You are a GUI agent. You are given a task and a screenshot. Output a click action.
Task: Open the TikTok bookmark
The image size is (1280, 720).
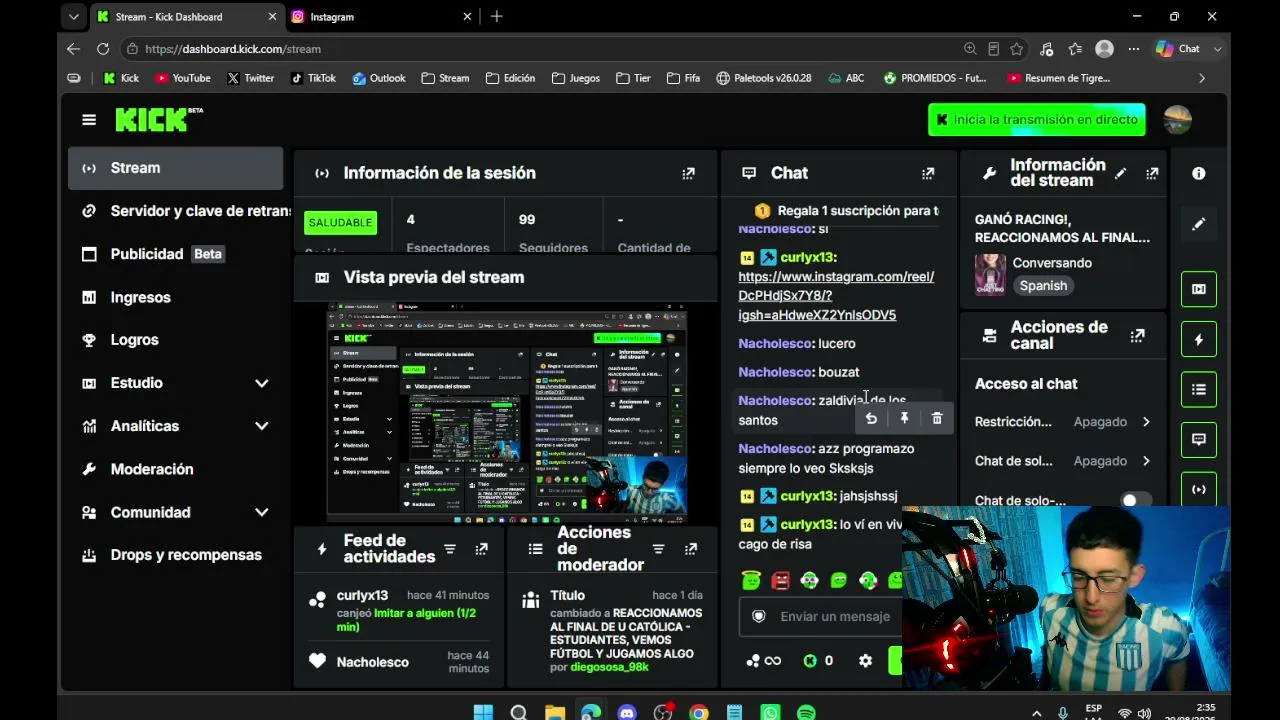coord(313,78)
